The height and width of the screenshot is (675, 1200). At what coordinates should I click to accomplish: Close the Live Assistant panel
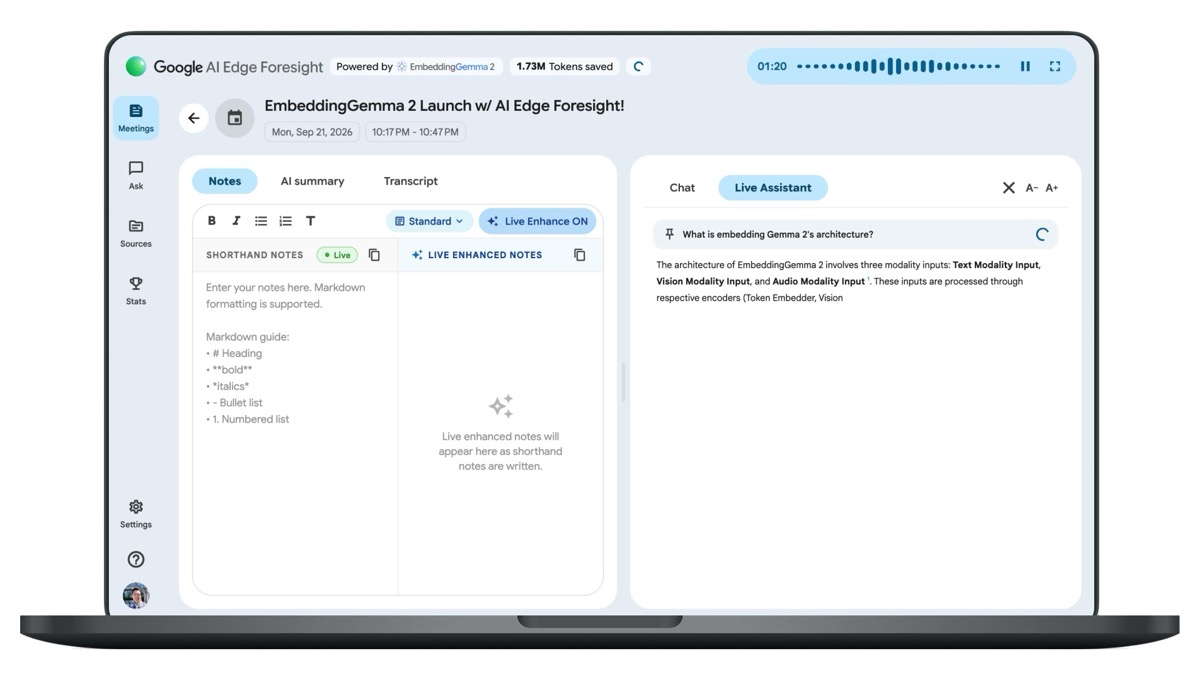click(1008, 188)
